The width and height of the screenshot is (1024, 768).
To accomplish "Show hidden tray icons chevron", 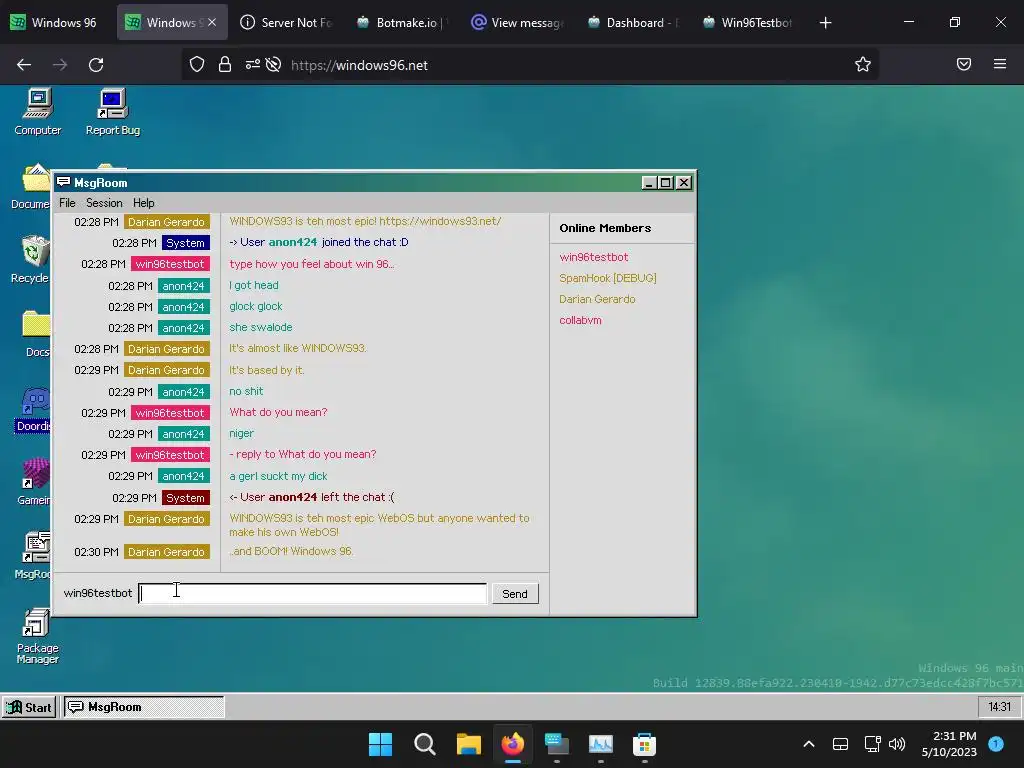I will (x=808, y=744).
